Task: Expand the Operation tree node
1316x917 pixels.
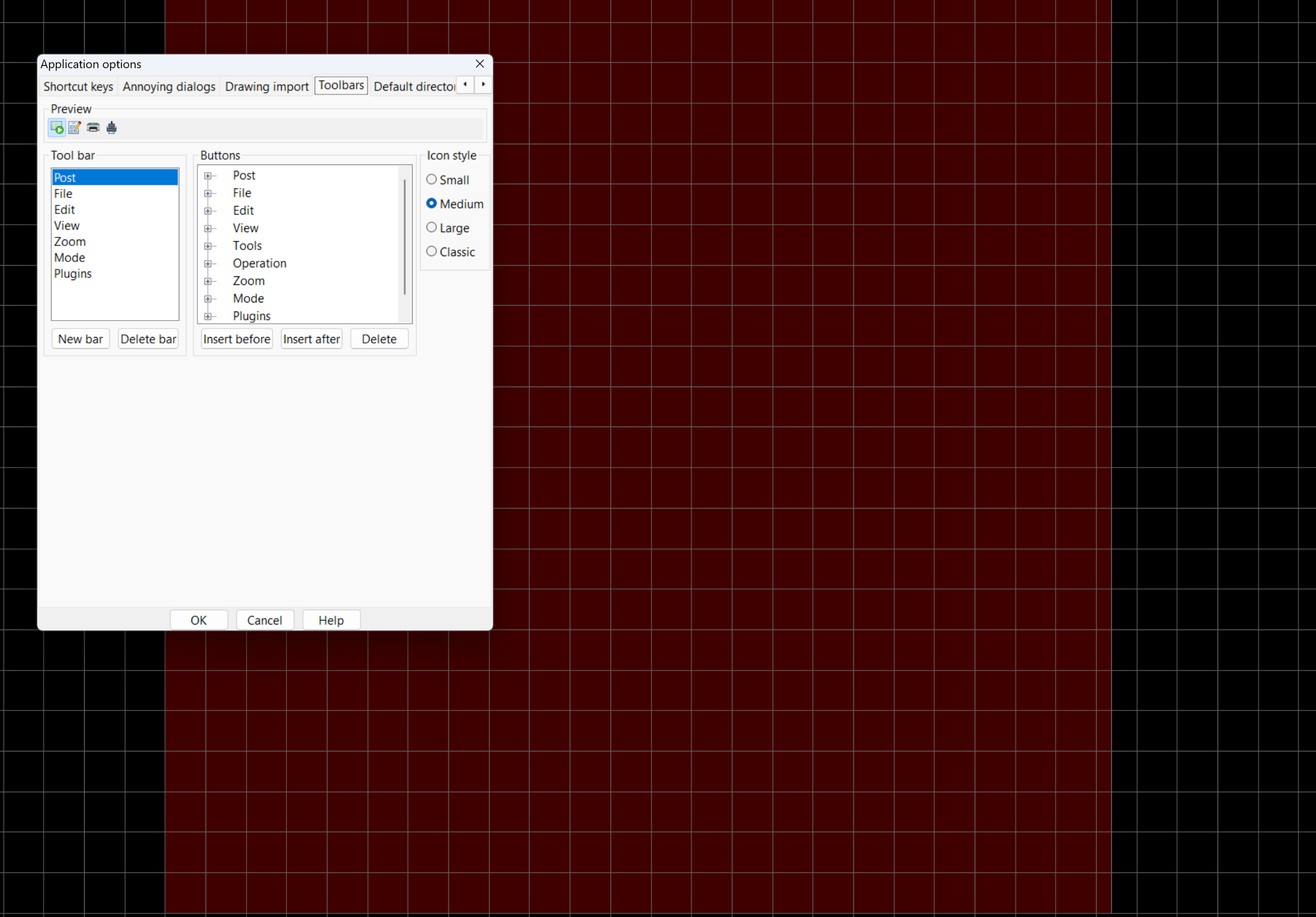Action: click(x=208, y=264)
